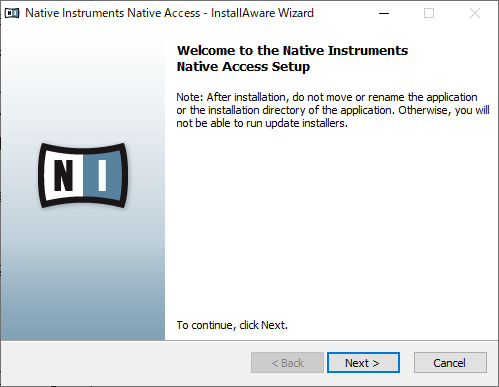Open the system menu via title bar NI icon
Screen dimensions: 499x387
12,13
